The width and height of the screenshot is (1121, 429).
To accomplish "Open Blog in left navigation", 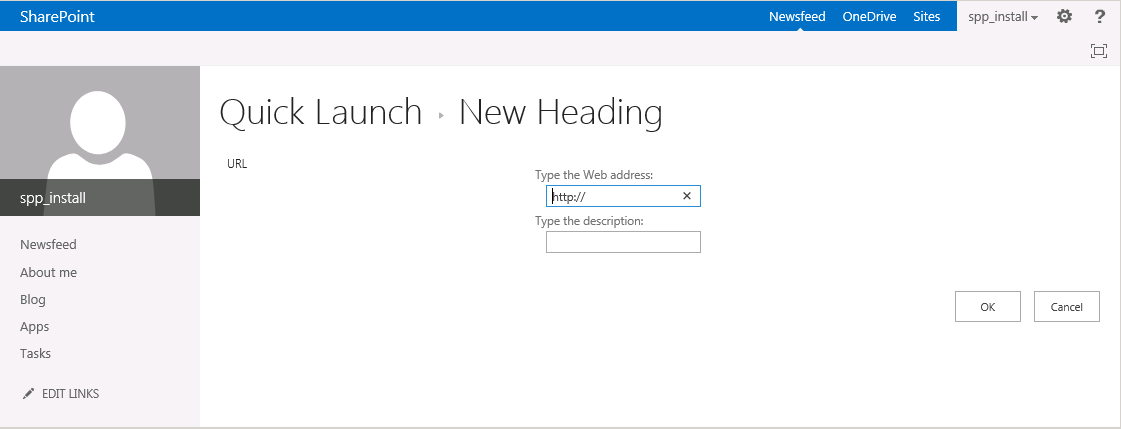I will [33, 300].
